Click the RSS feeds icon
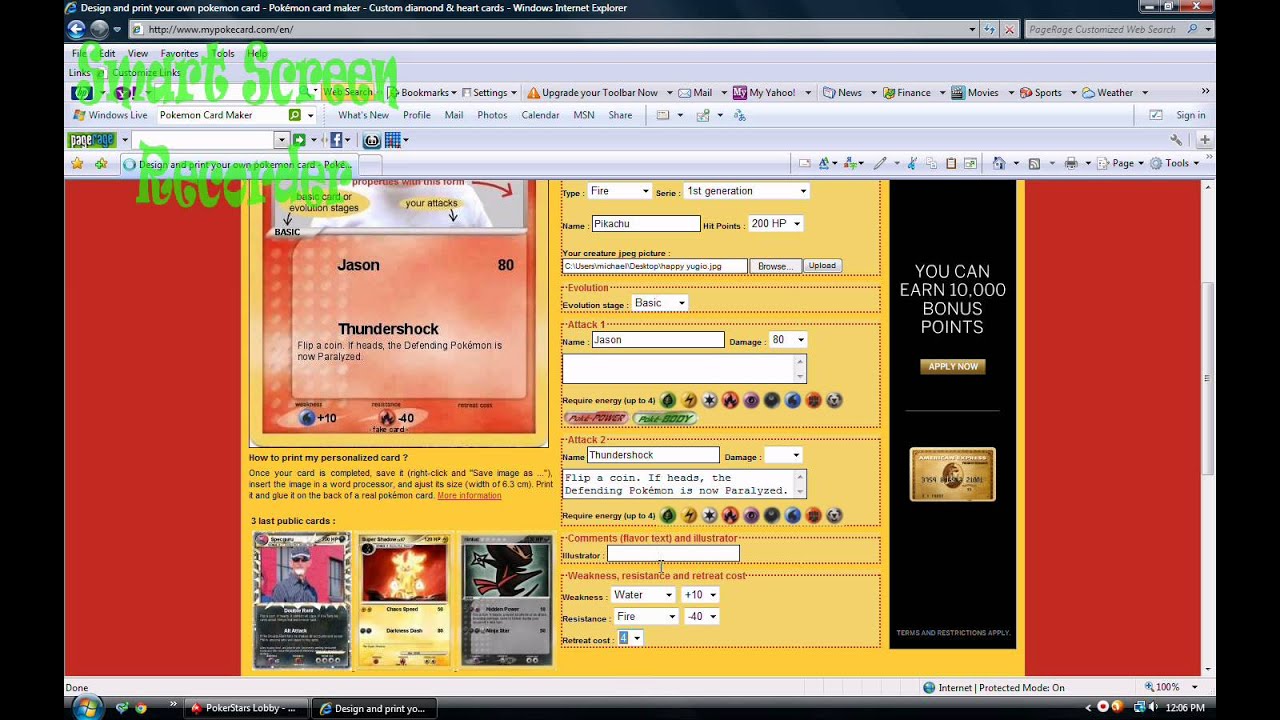The image size is (1280, 720). (1034, 163)
